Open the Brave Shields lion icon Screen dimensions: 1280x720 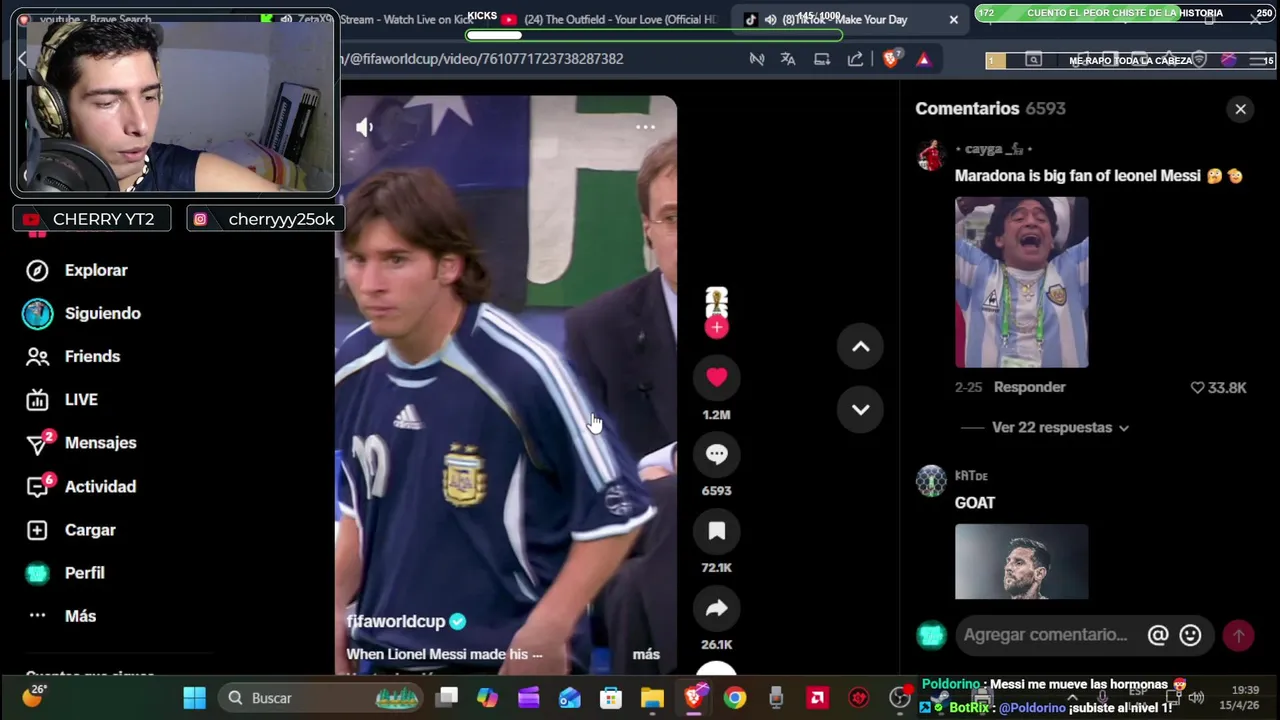pos(891,59)
